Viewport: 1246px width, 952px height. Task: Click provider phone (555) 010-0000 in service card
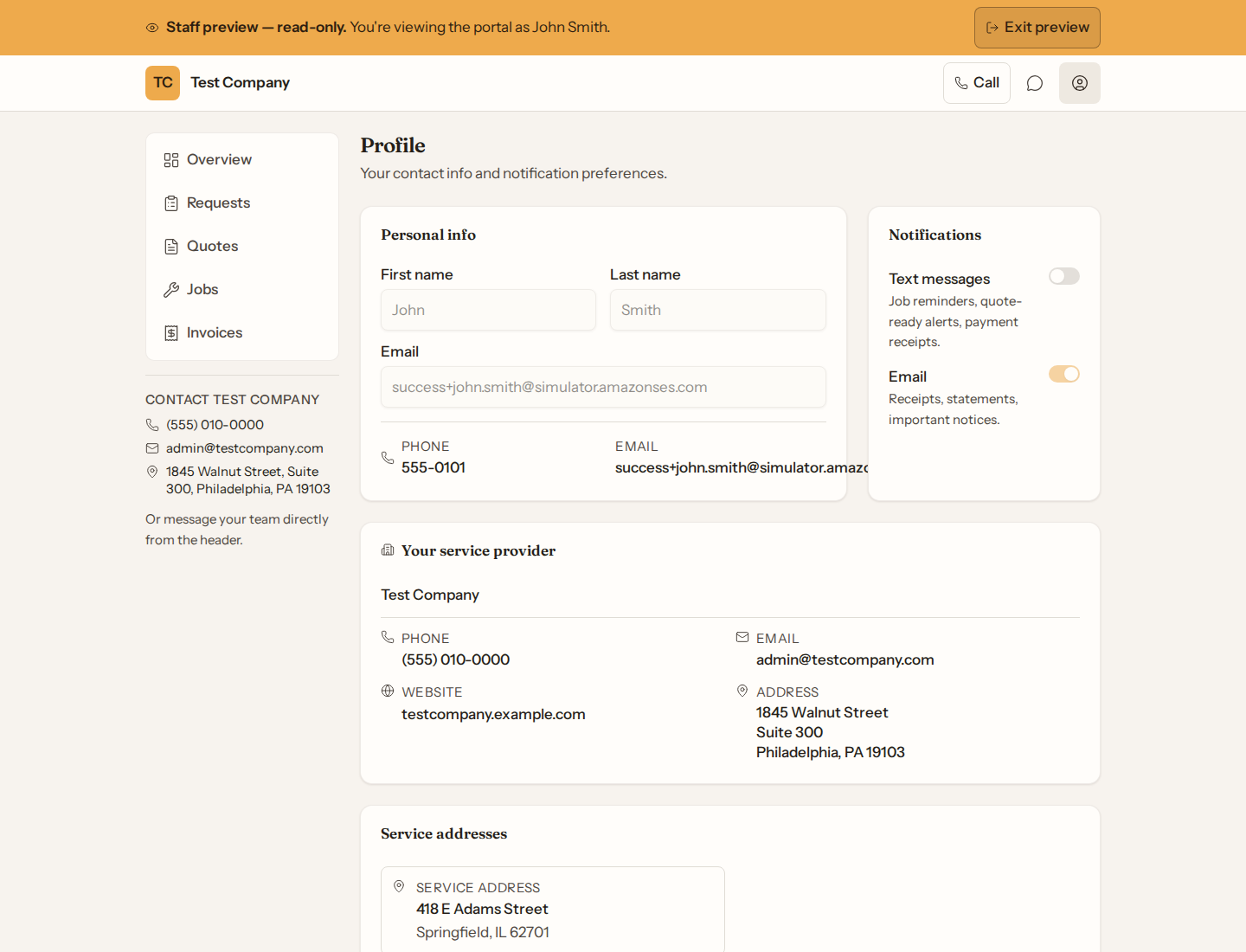[x=456, y=659]
